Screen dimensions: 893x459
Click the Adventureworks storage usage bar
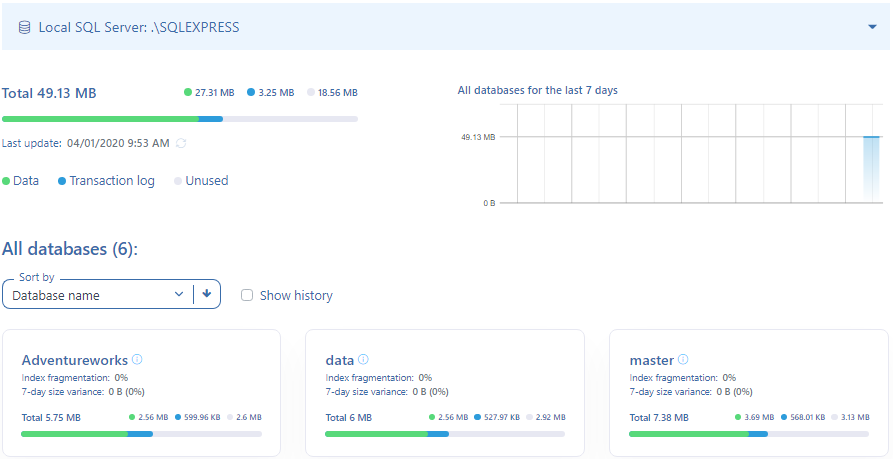click(x=141, y=434)
